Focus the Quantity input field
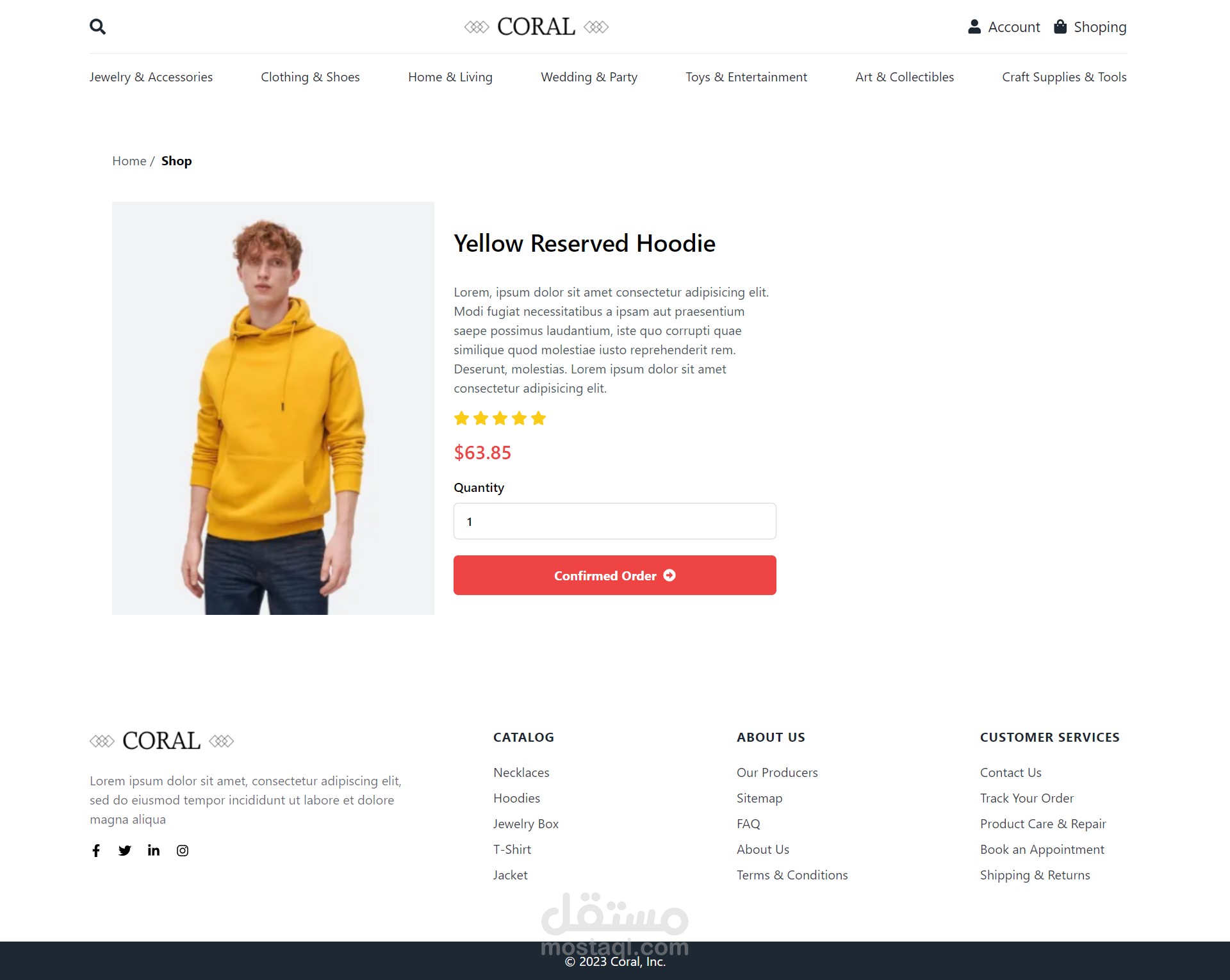Screen dimensions: 1230x980 [614, 521]
